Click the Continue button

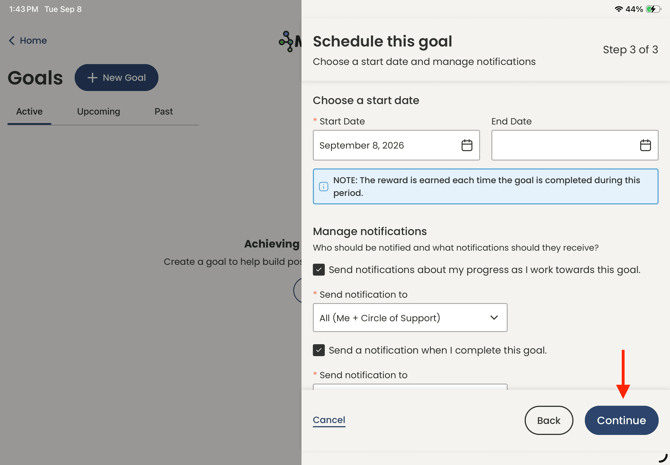621,420
